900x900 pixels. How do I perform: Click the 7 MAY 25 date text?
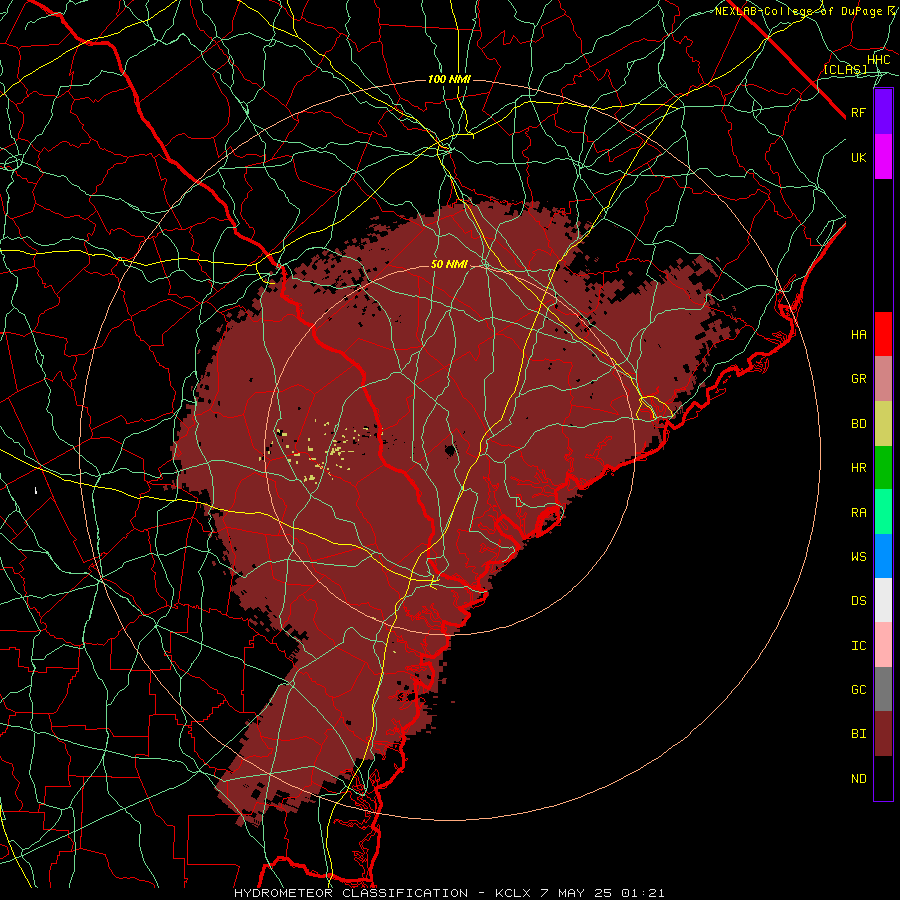pos(576,893)
